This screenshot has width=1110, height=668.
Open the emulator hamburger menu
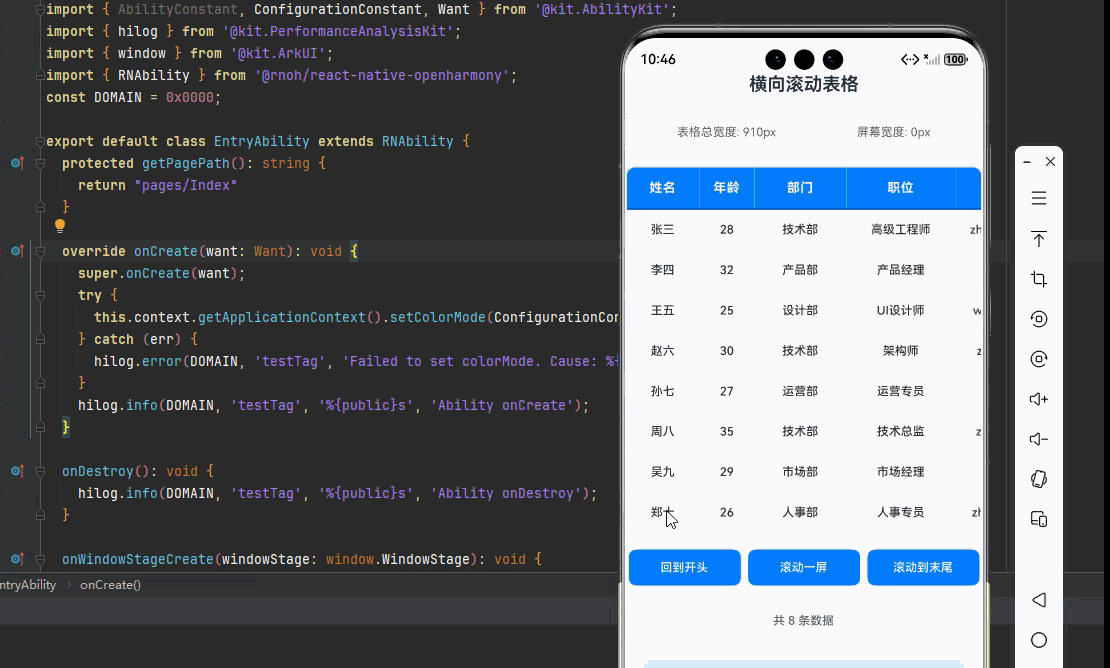[1039, 198]
